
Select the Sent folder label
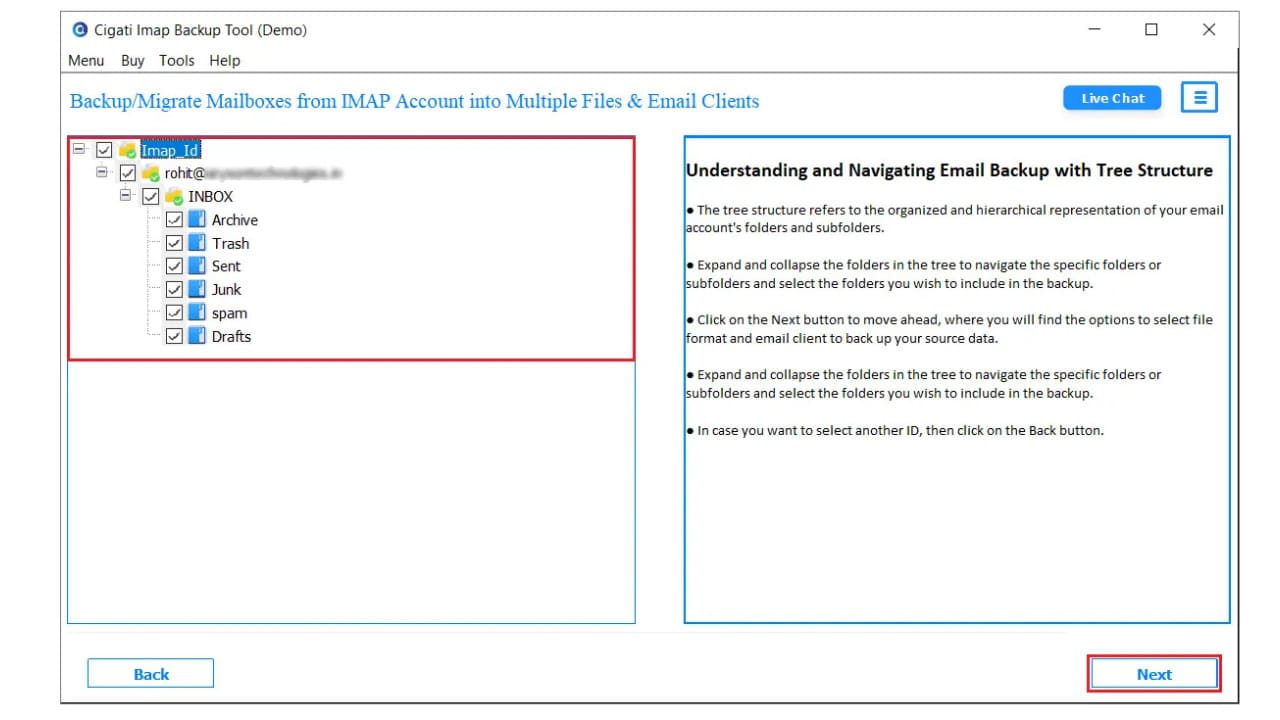226,266
